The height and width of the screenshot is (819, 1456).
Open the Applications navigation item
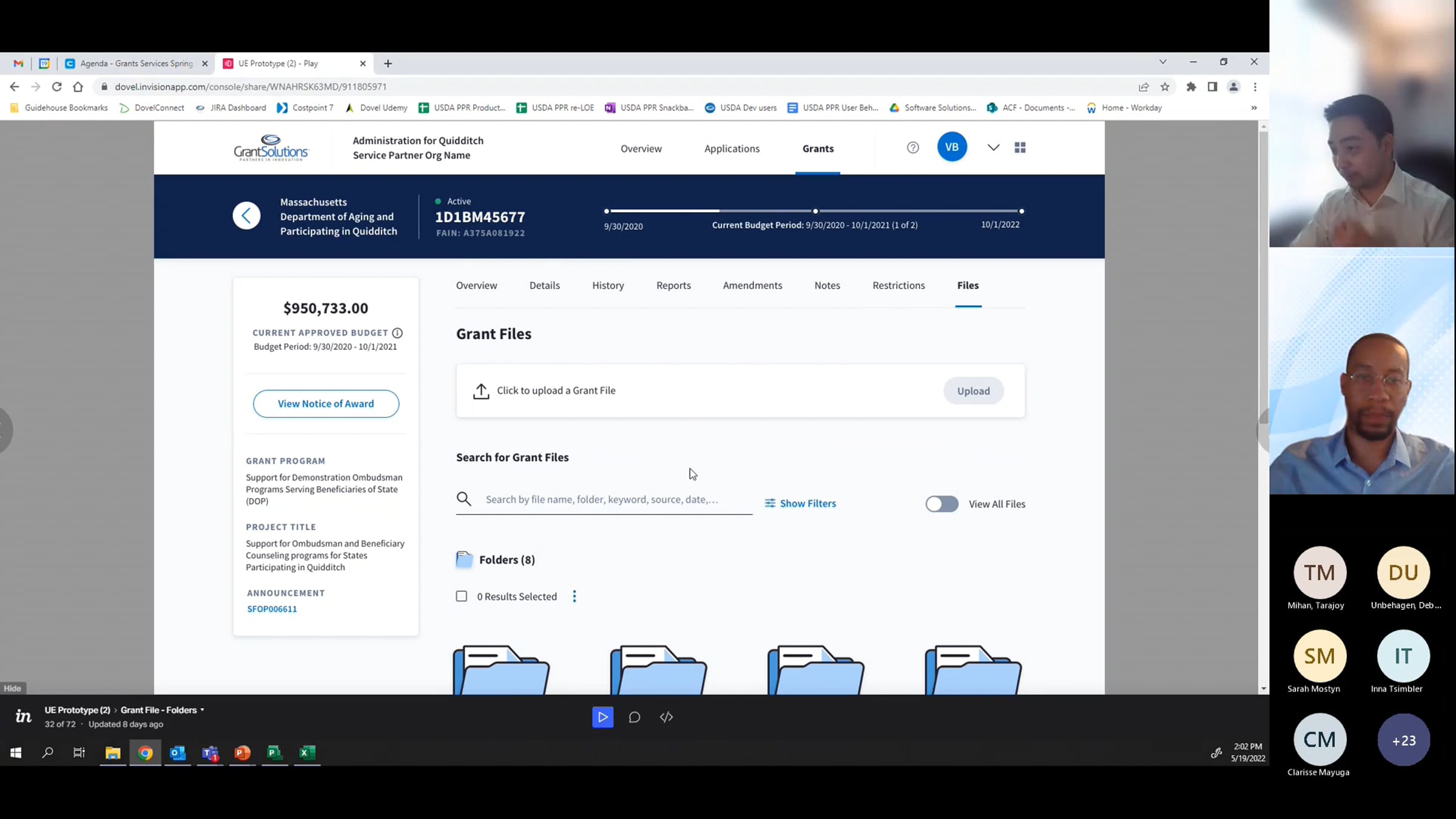click(732, 149)
